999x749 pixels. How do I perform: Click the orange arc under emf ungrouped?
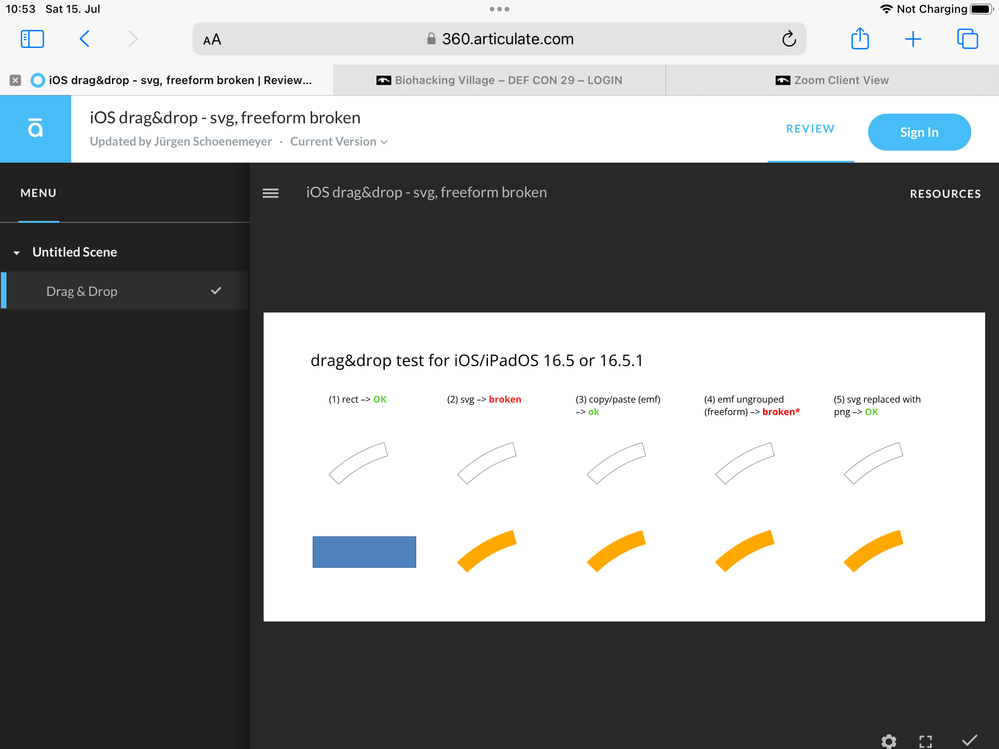coord(745,550)
